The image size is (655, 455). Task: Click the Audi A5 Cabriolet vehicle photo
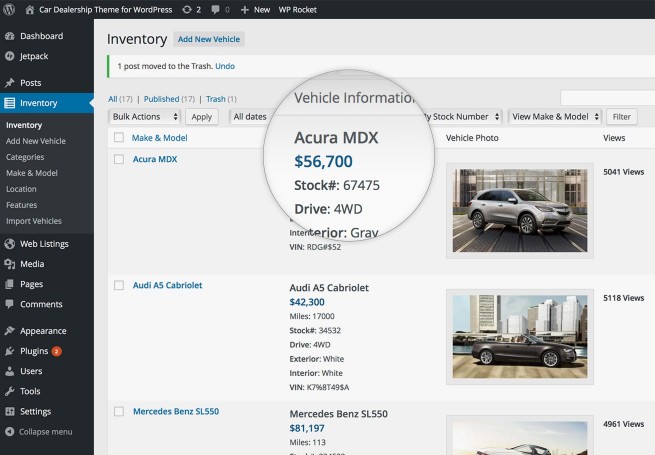[520, 337]
